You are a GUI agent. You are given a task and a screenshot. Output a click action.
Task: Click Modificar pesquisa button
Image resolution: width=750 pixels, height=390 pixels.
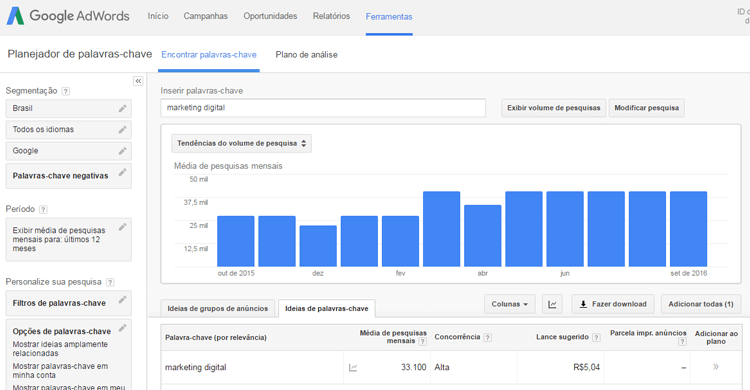pyautogui.click(x=647, y=108)
